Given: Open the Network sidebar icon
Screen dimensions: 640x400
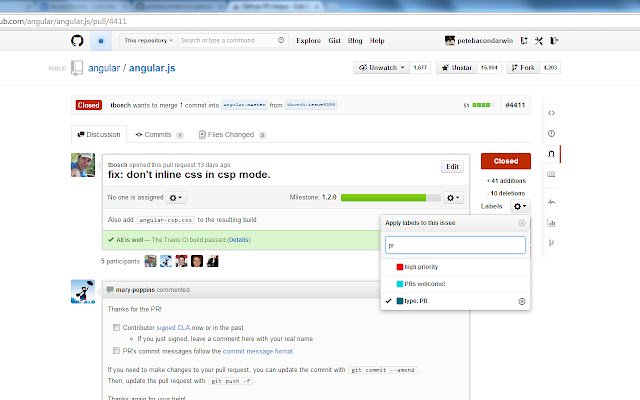Looking at the screenshot, I should (x=551, y=243).
